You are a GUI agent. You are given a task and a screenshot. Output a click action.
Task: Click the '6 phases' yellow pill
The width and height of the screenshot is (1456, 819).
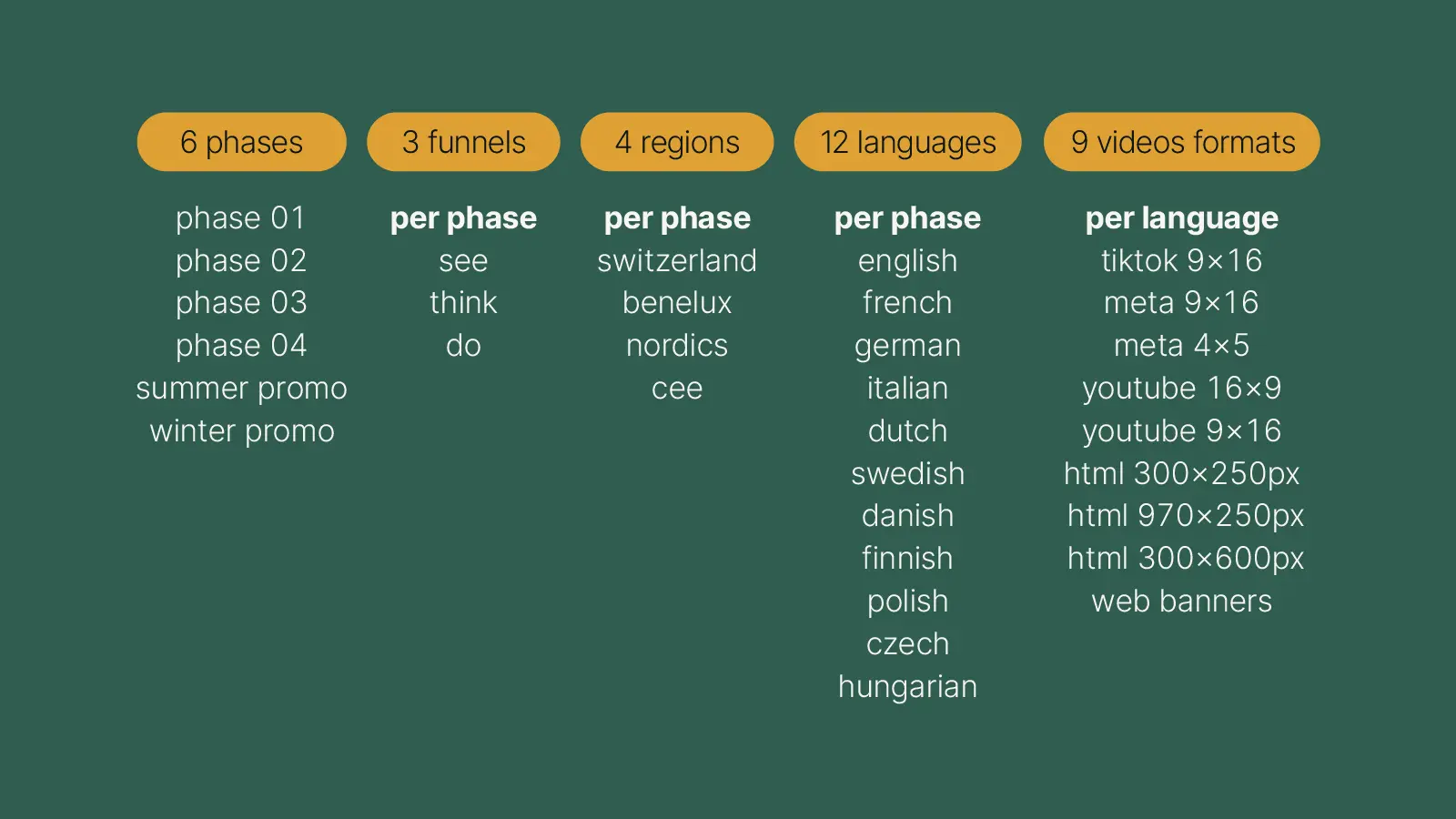[x=241, y=142]
